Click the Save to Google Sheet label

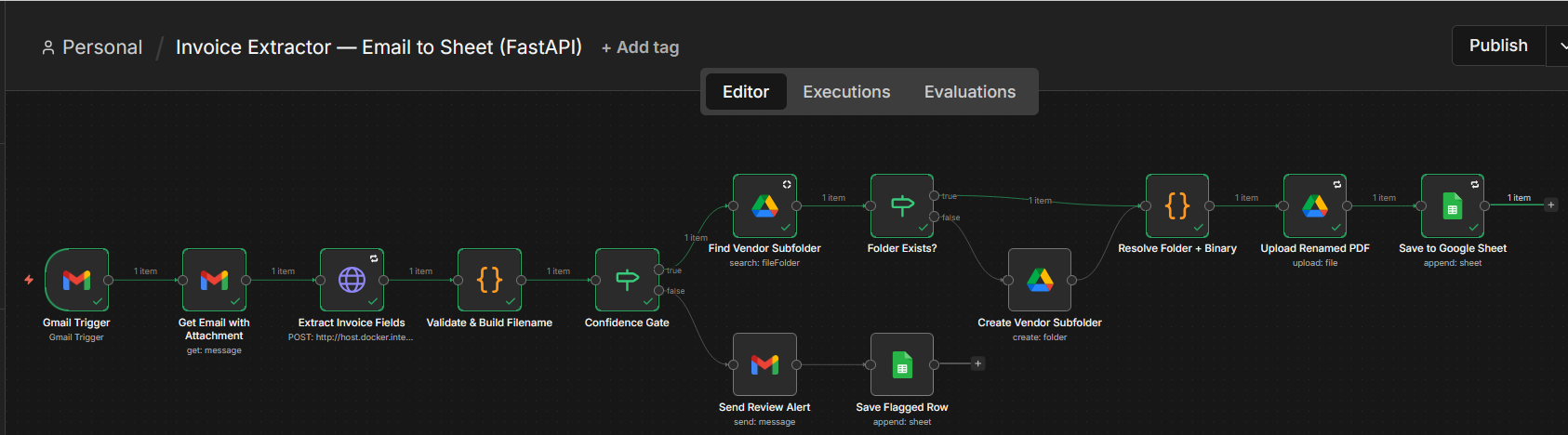(x=1453, y=248)
